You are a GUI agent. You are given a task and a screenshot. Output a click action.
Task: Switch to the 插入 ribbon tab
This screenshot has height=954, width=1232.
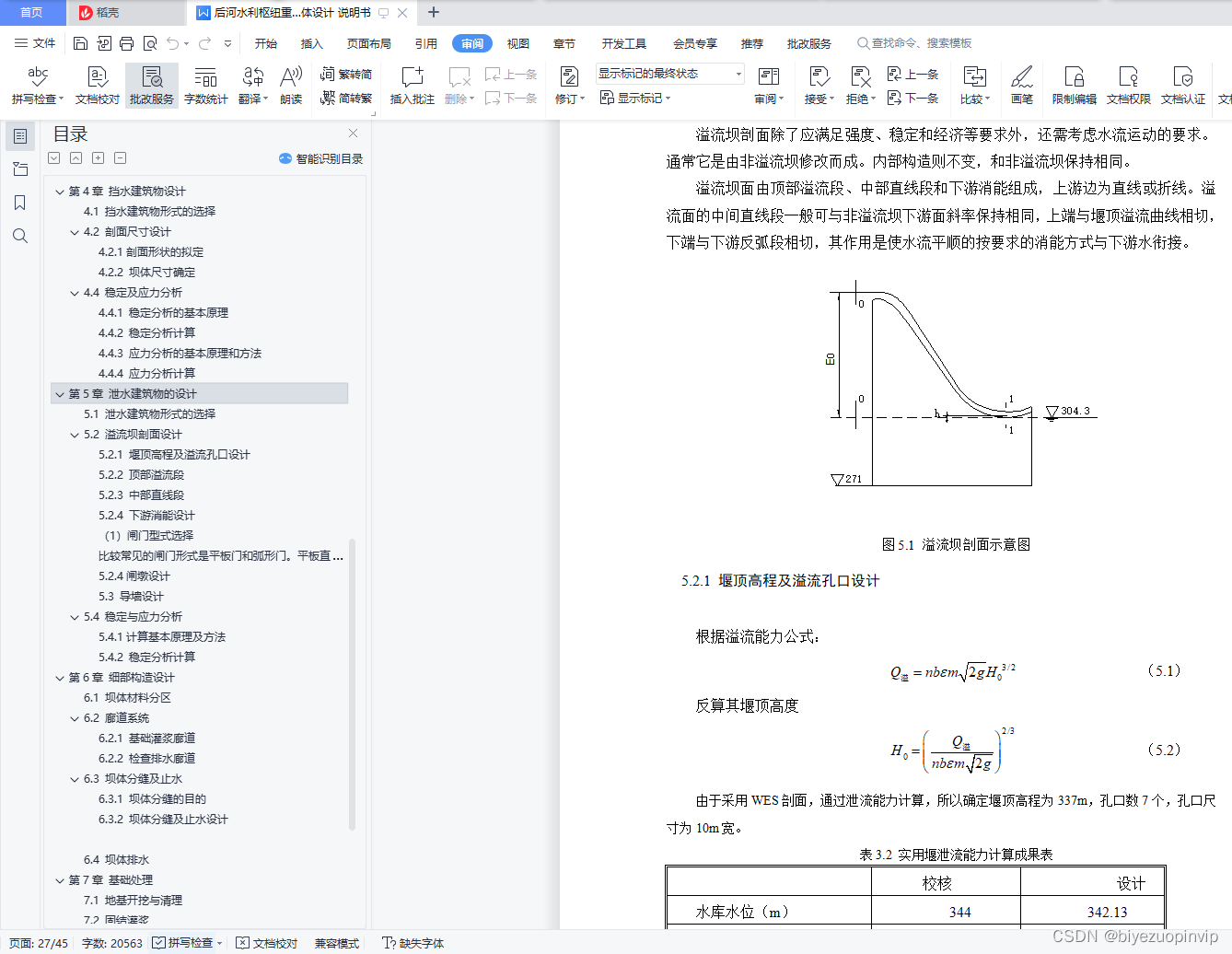[x=312, y=43]
